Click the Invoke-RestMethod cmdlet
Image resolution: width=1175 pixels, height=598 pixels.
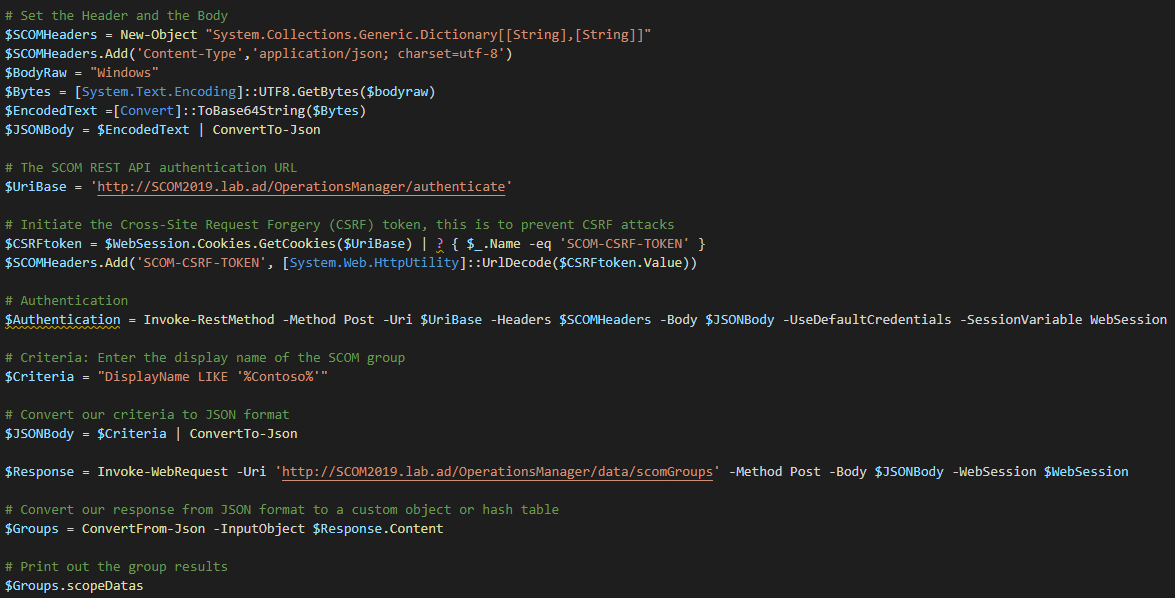[x=209, y=320]
